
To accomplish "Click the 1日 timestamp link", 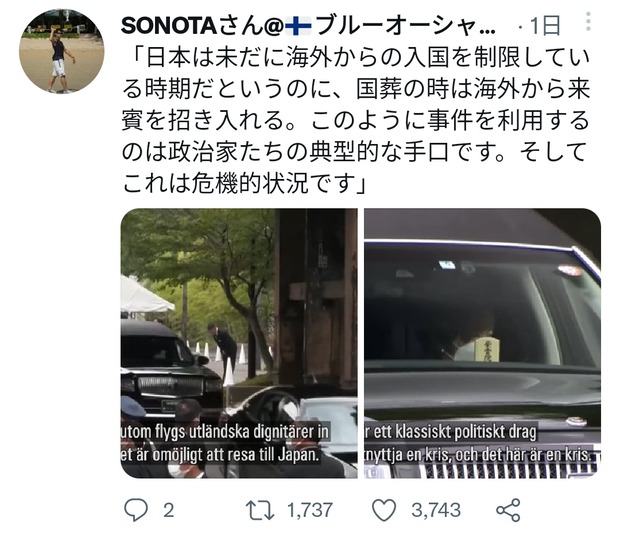I will [x=545, y=26].
